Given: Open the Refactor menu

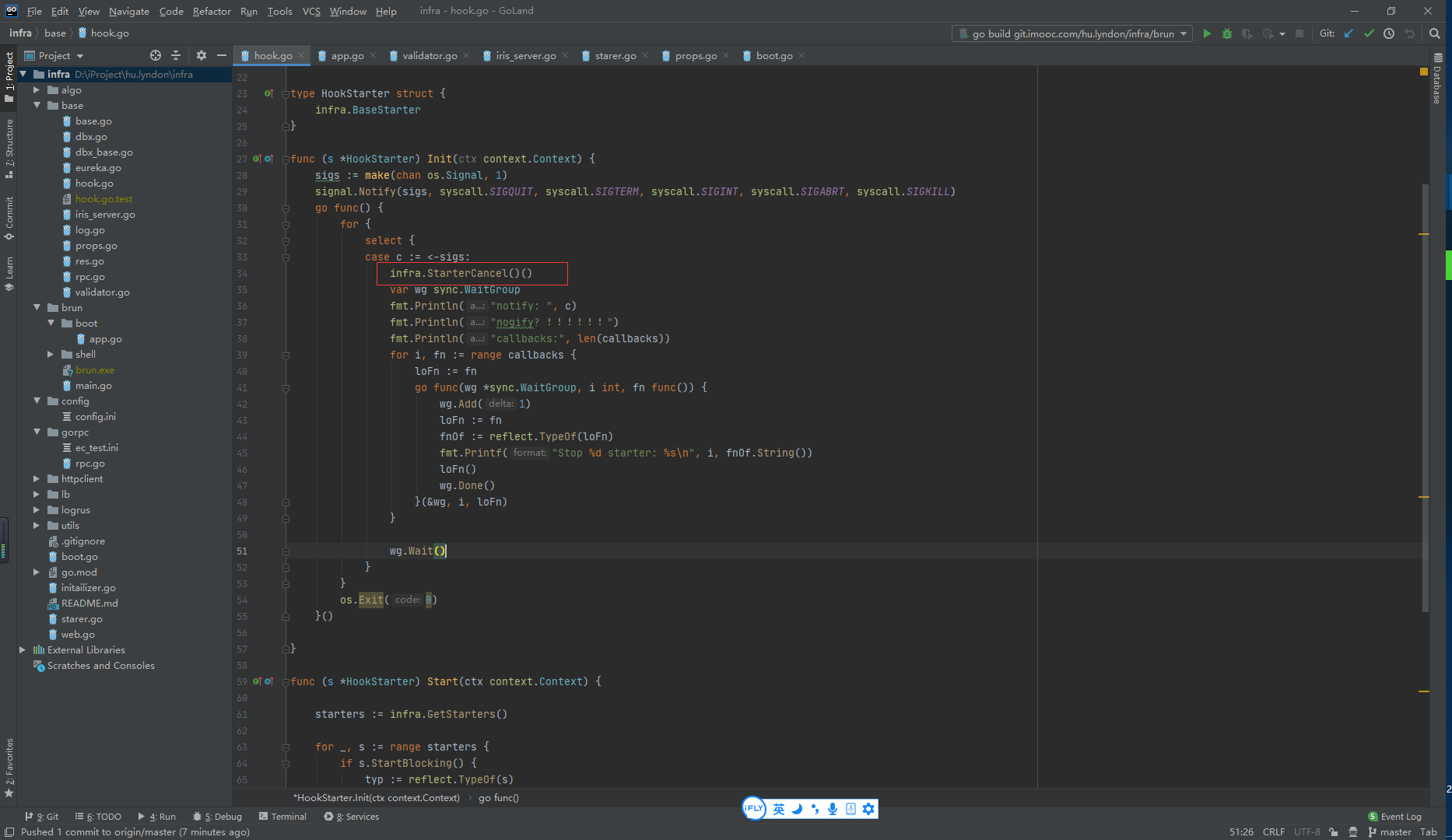Looking at the screenshot, I should [212, 11].
